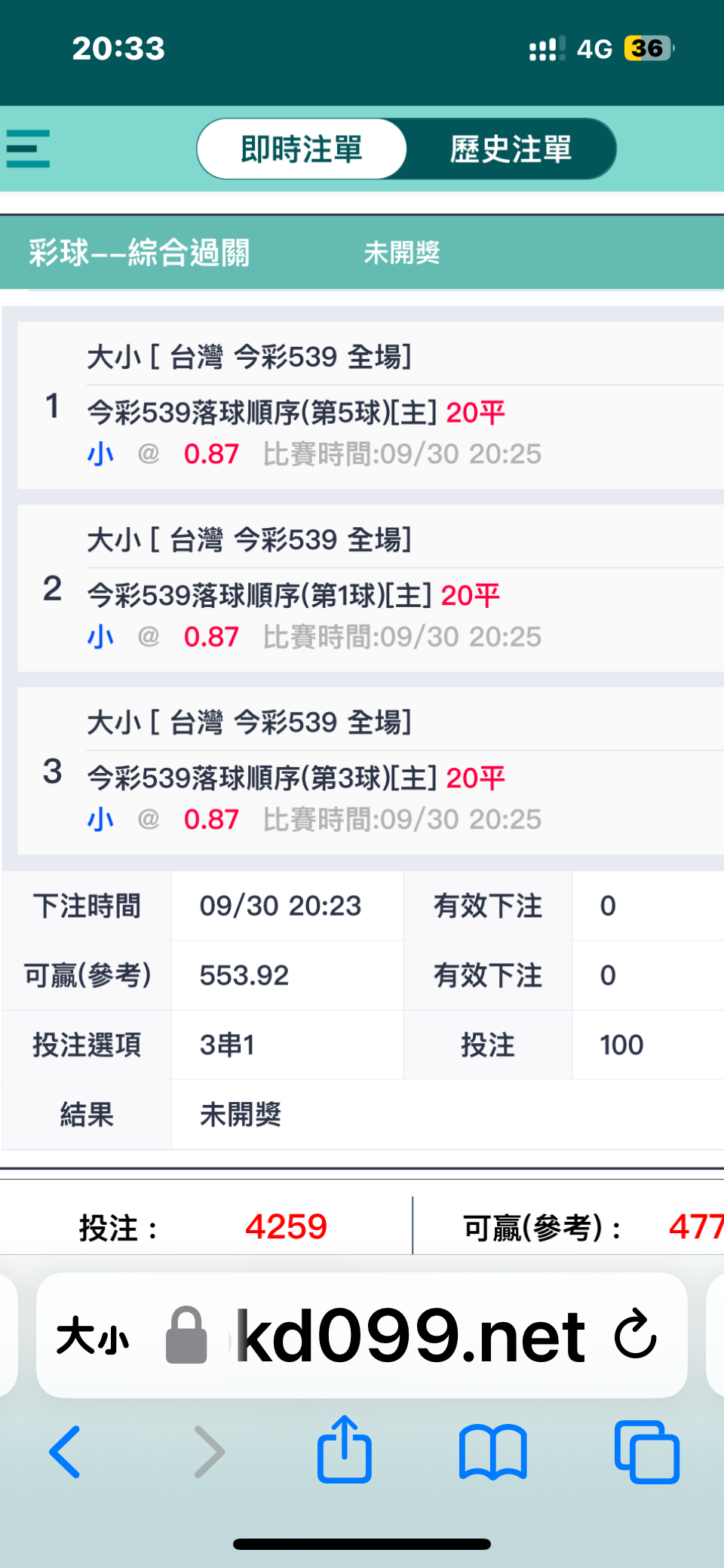724x1568 pixels.
Task: Tap the 彩球--綜合過關 section header
Action: 139,252
